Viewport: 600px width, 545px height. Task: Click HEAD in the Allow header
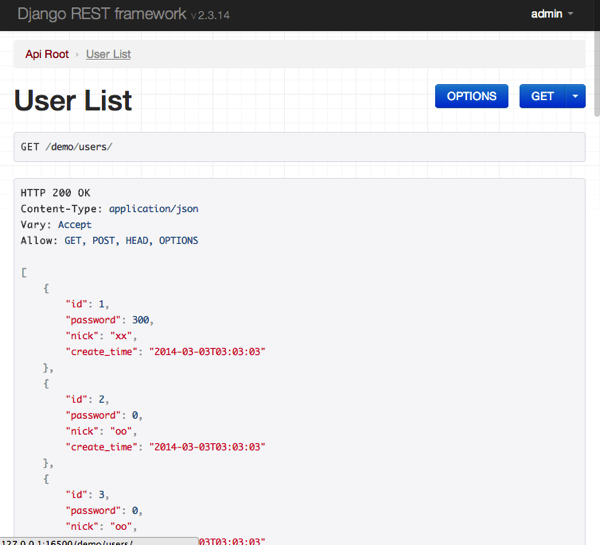tap(137, 240)
